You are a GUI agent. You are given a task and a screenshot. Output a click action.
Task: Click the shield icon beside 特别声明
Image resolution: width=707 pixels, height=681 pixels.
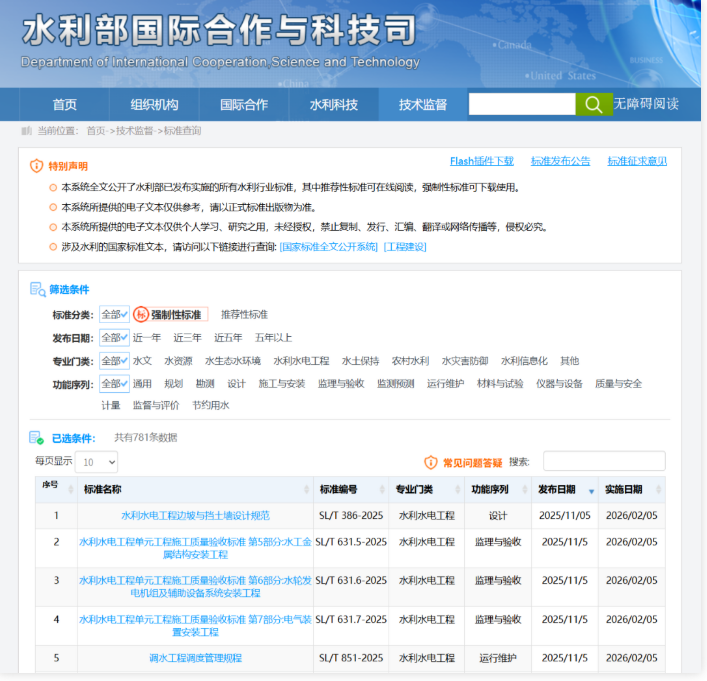point(36,166)
